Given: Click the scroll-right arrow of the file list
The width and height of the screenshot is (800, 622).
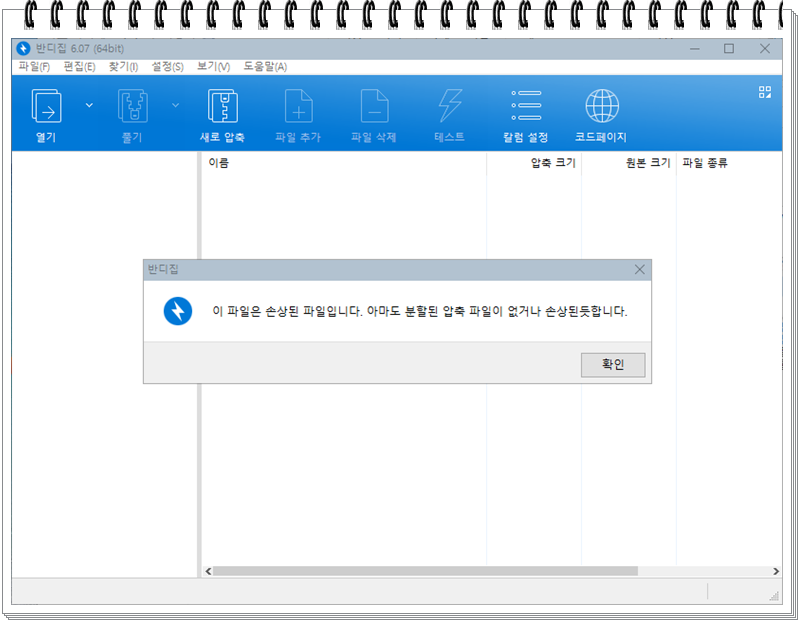Looking at the screenshot, I should coord(776,571).
